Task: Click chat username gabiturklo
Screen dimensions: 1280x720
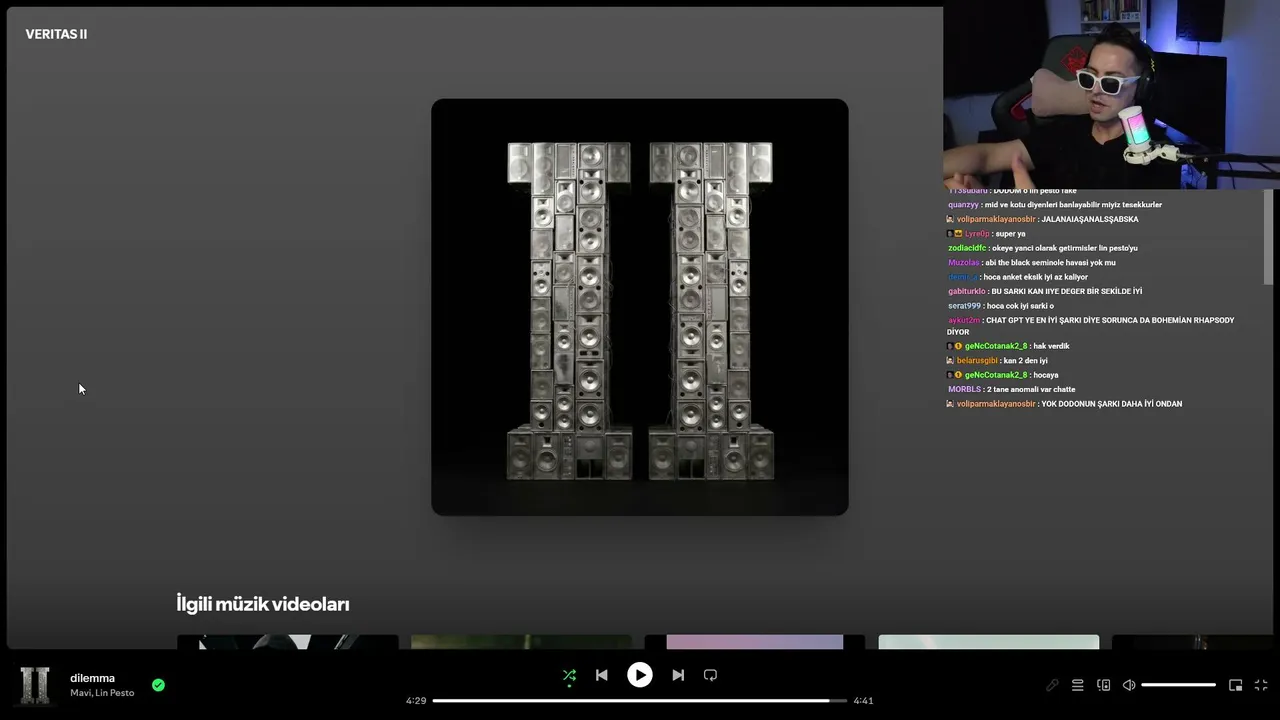Action: point(967,291)
